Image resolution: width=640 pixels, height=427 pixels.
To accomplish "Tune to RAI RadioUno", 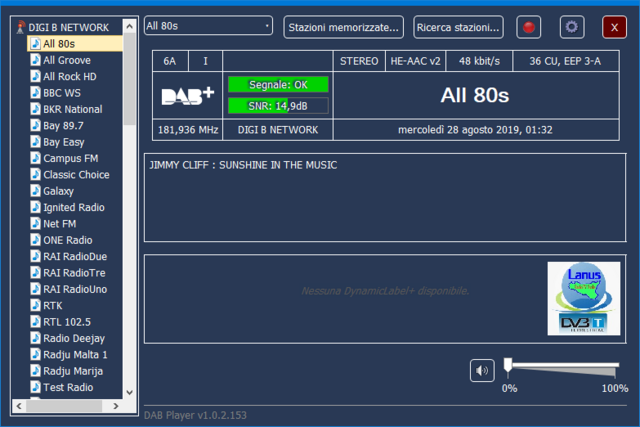I will tap(75, 289).
